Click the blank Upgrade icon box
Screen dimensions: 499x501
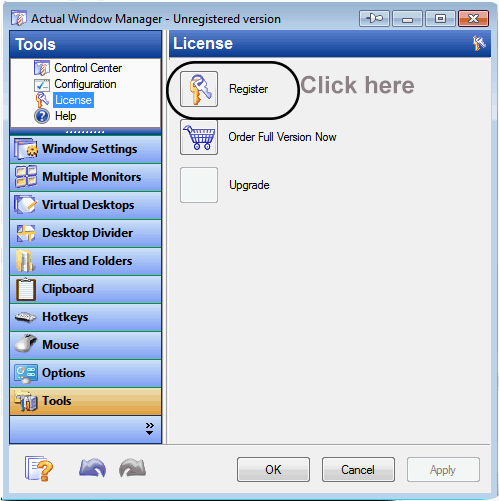tap(199, 185)
